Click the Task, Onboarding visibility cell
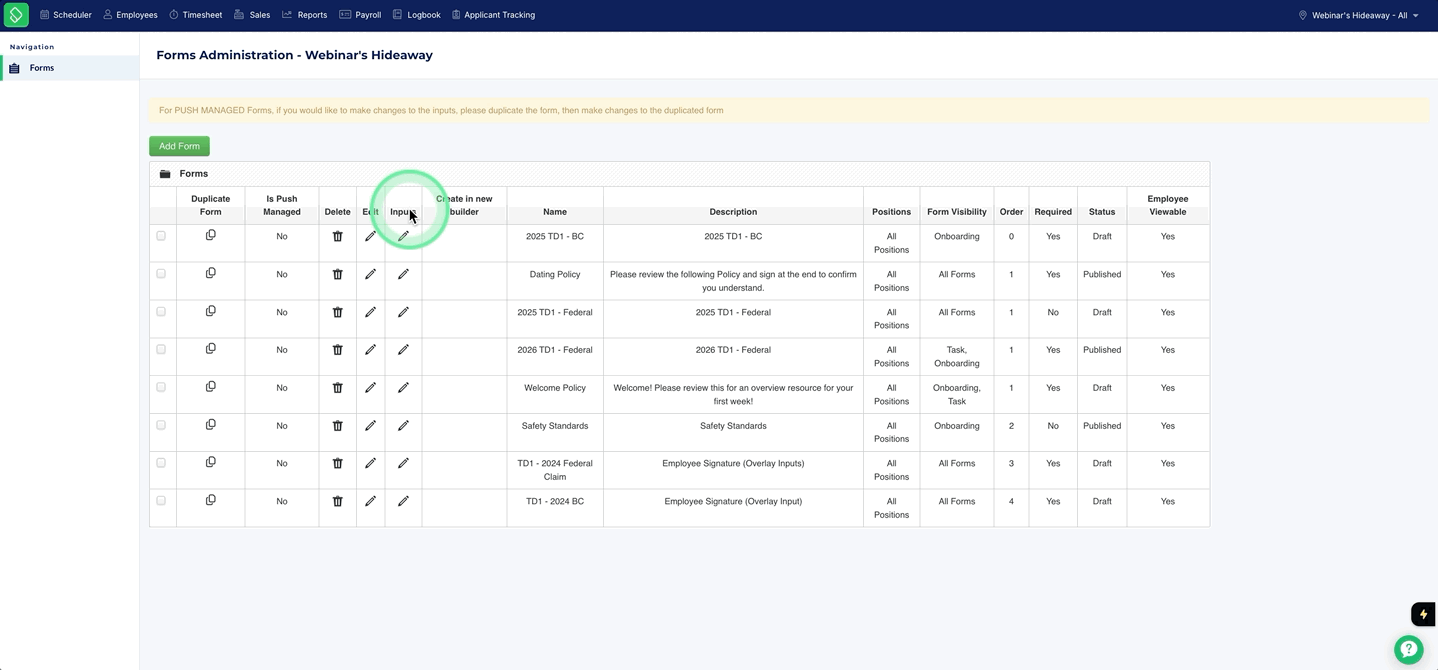Screen dimensions: 1438x670 957,357
